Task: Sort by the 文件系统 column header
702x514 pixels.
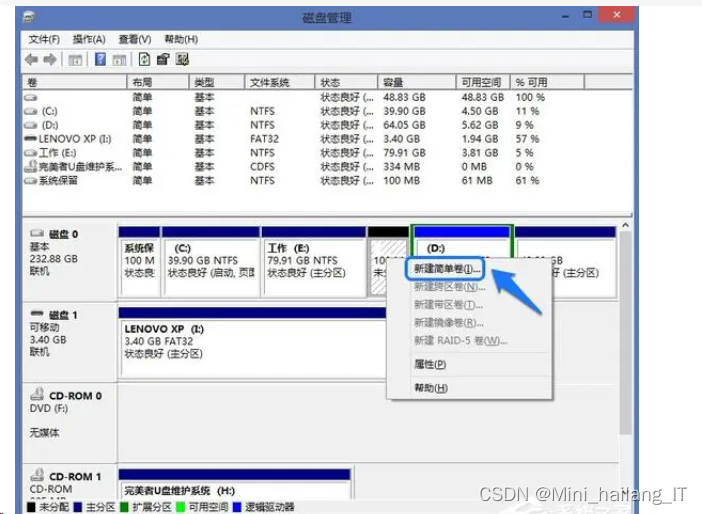Action: [280, 82]
